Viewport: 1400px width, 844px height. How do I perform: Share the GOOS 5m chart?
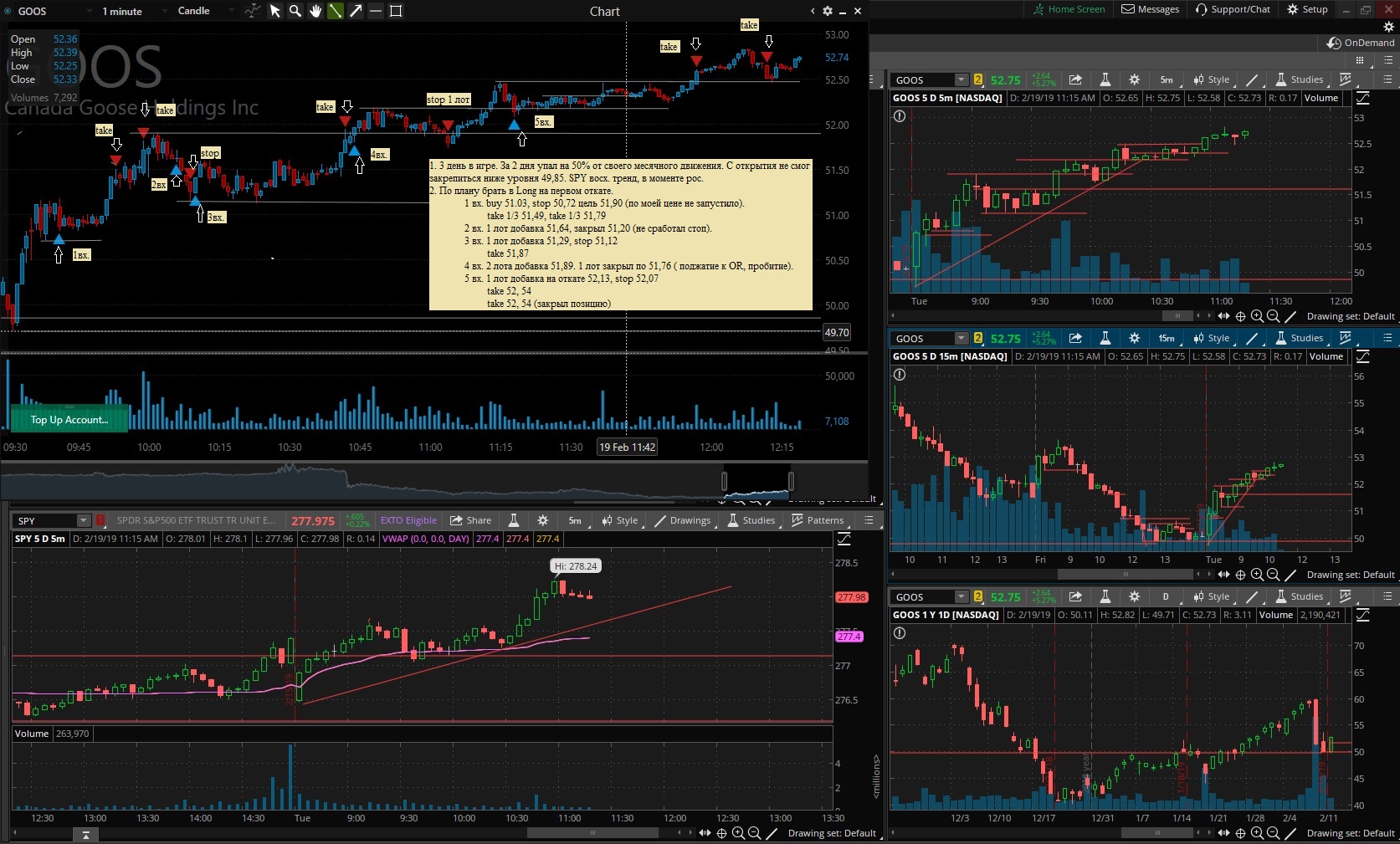coord(1076,79)
